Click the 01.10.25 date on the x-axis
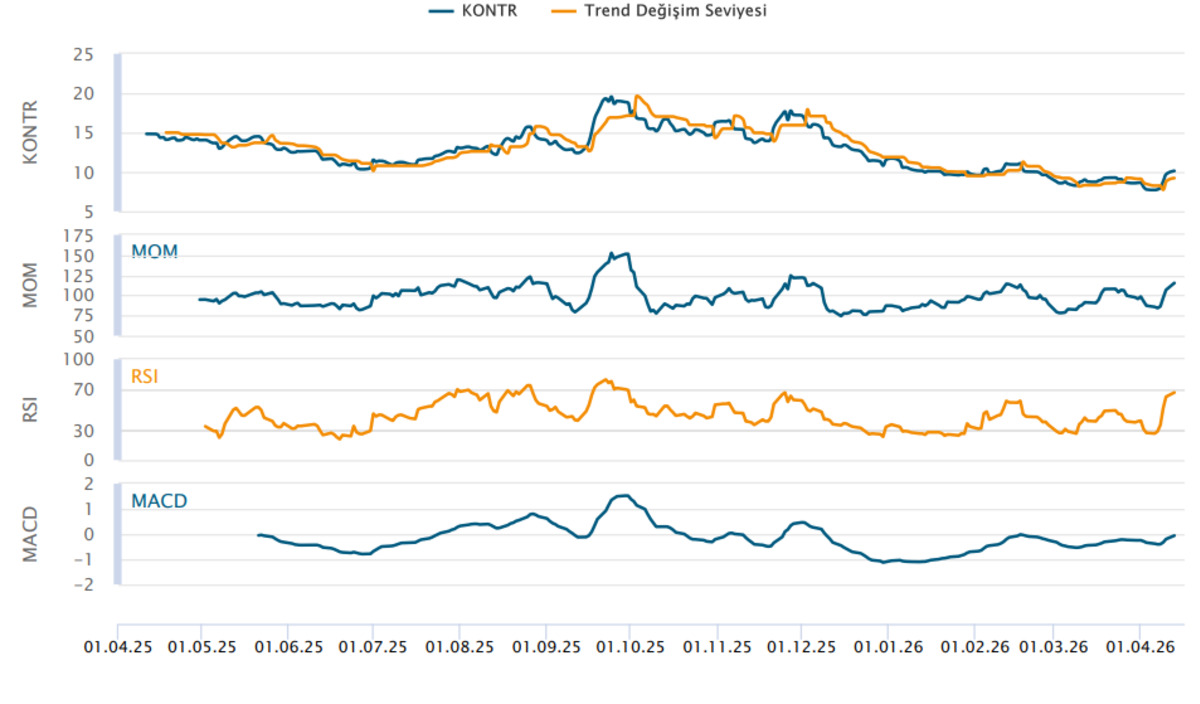The height and width of the screenshot is (704, 1200). pyautogui.click(x=630, y=647)
